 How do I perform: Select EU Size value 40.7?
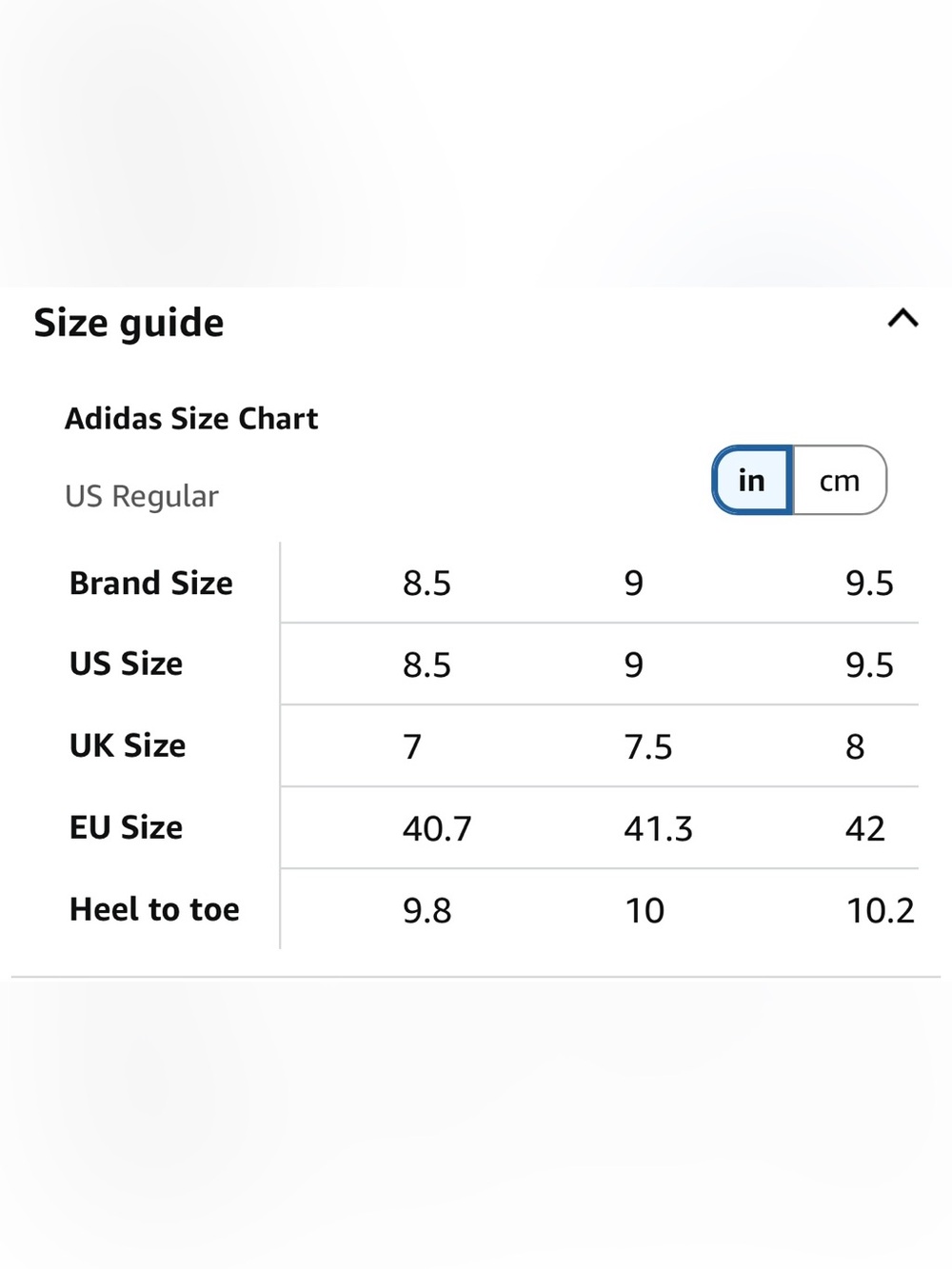[x=437, y=829]
